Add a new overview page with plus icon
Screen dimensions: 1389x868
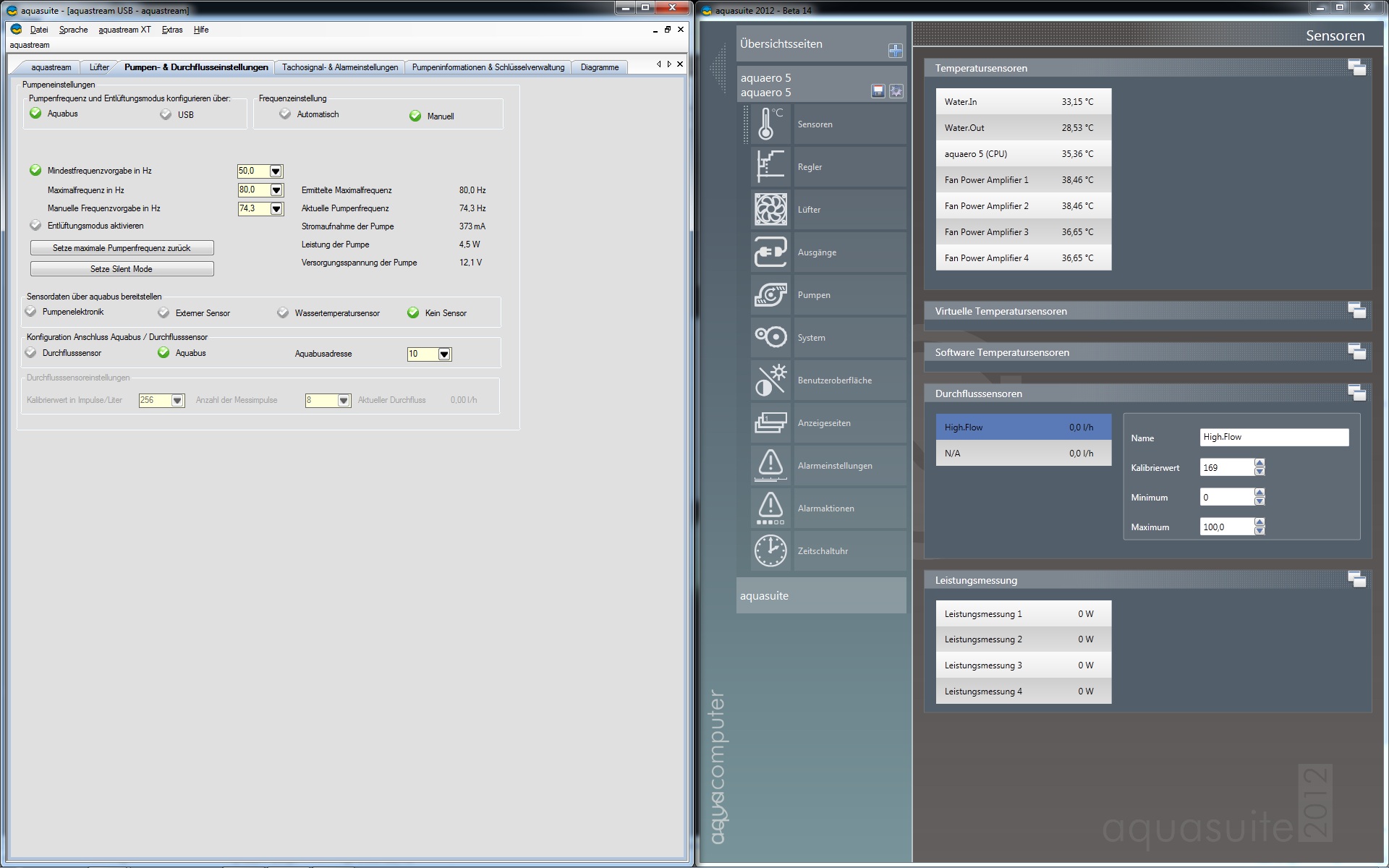tap(895, 51)
